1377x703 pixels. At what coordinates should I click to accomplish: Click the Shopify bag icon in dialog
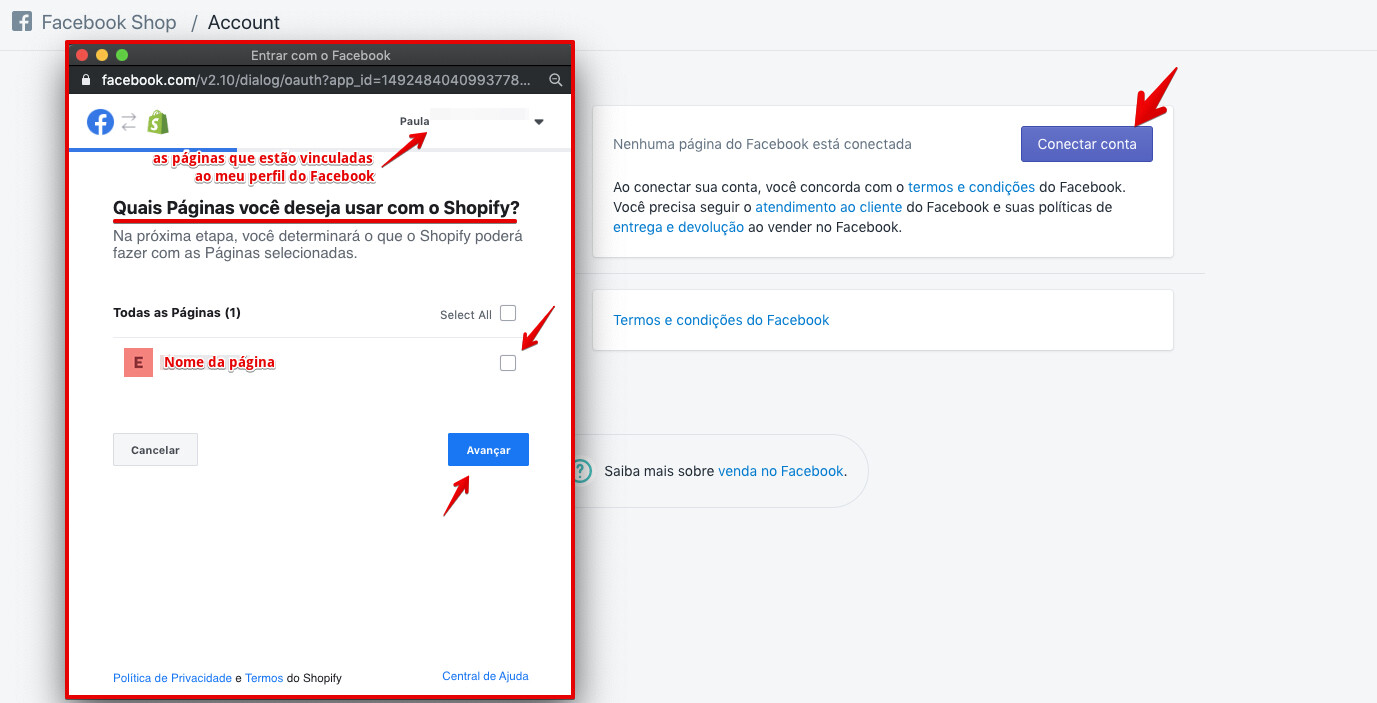(158, 122)
